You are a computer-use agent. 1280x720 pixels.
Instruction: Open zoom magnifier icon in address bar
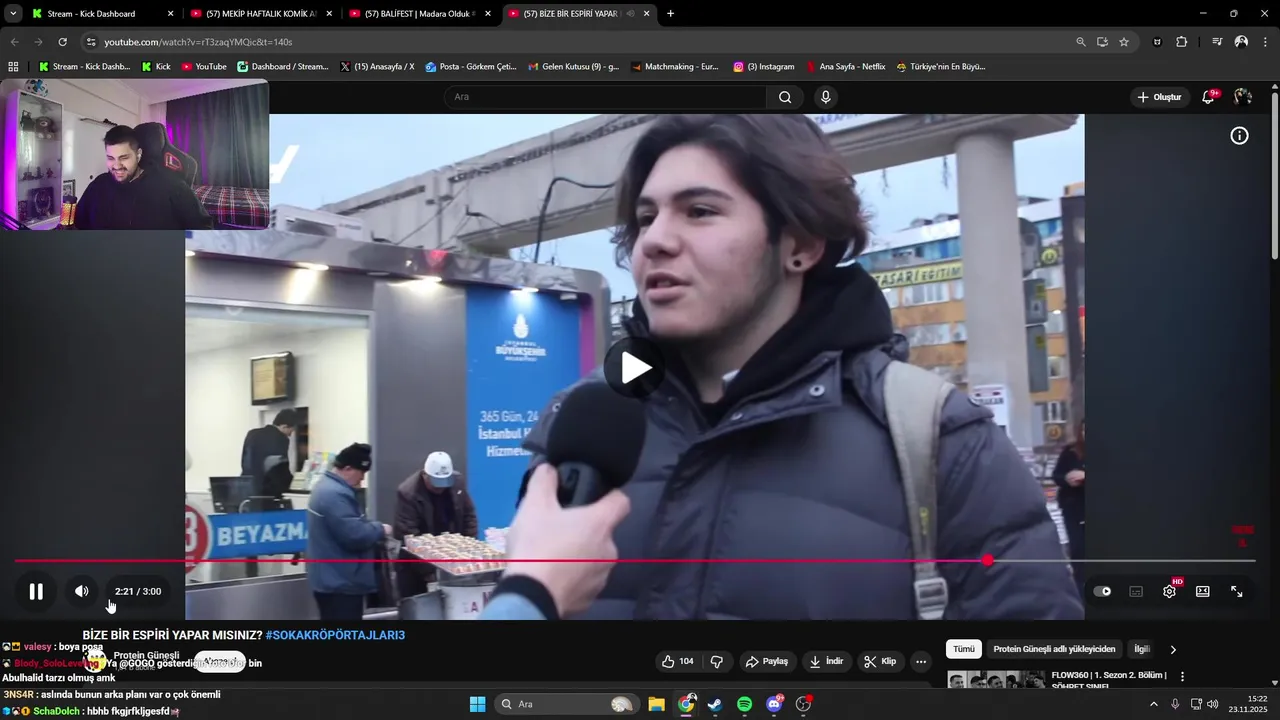(x=1080, y=42)
